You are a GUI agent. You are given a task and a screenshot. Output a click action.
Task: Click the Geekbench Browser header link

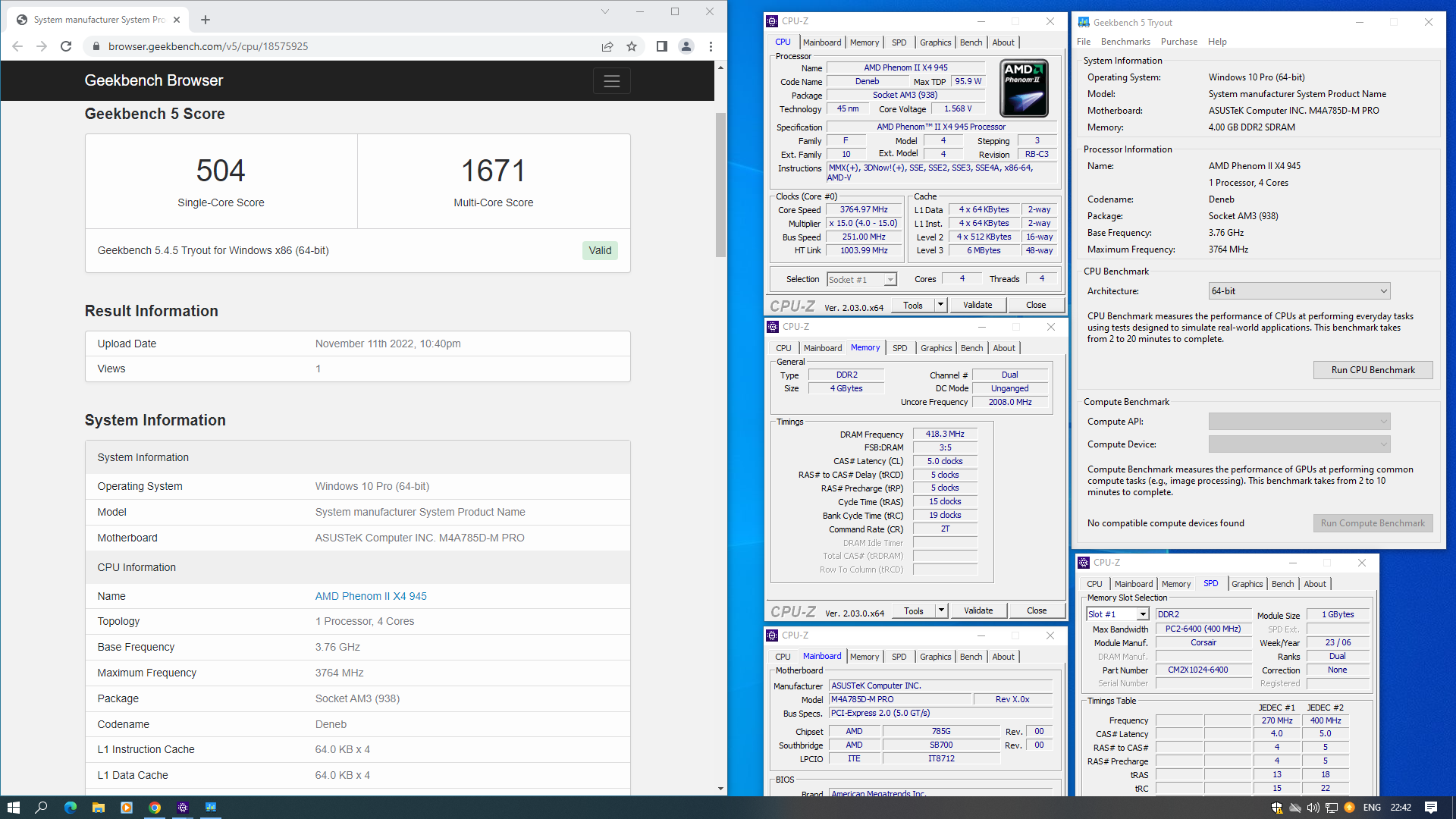pos(154,80)
